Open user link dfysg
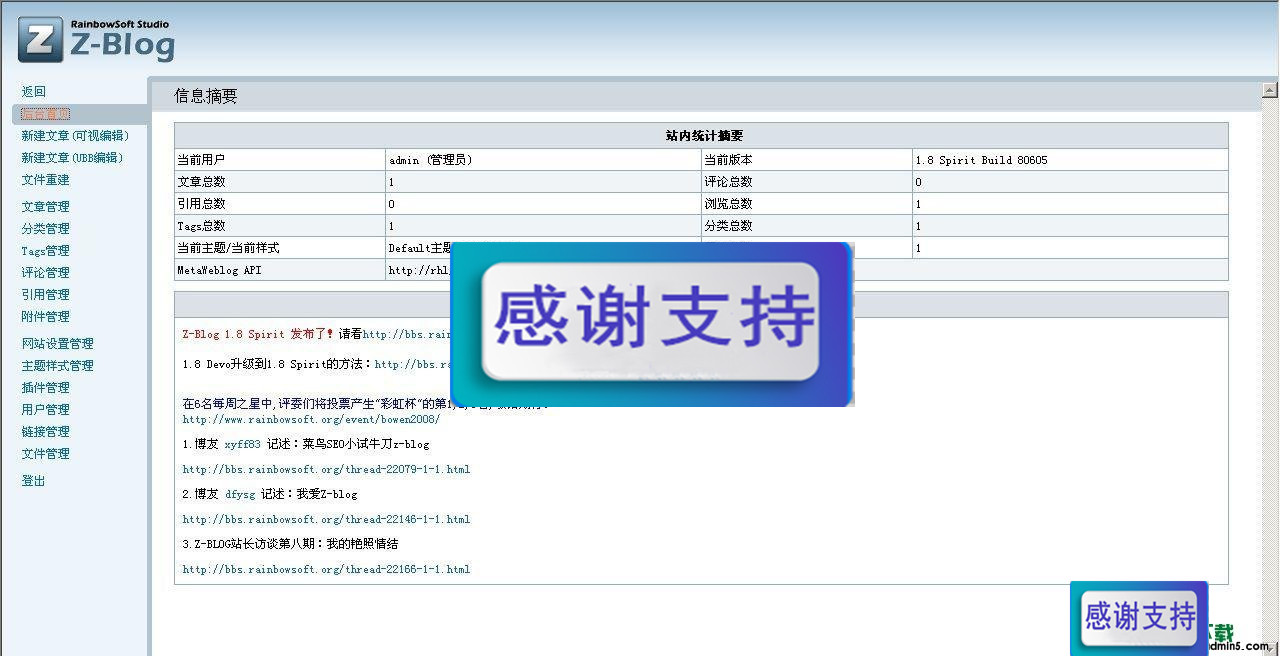Image resolution: width=1280 pixels, height=656 pixels. pos(240,494)
